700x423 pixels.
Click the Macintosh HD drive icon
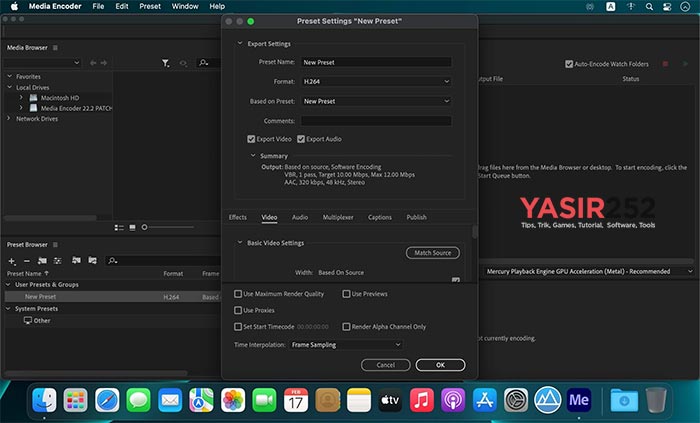tap(33, 98)
